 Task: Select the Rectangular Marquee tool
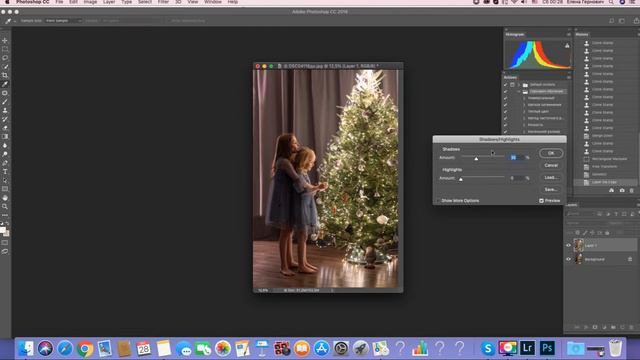pyautogui.click(x=5, y=49)
